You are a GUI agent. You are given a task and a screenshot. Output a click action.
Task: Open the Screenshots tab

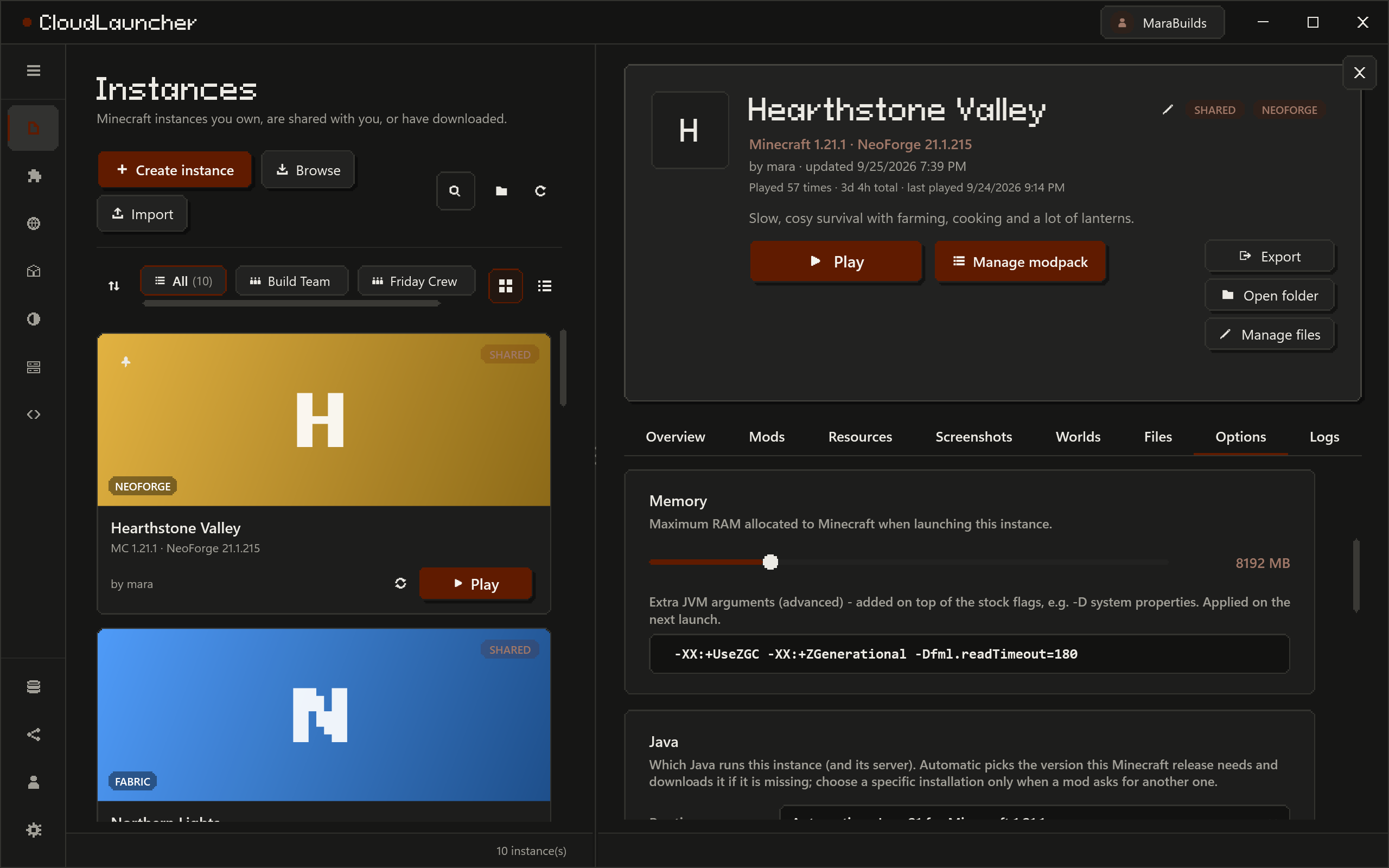pos(973,437)
